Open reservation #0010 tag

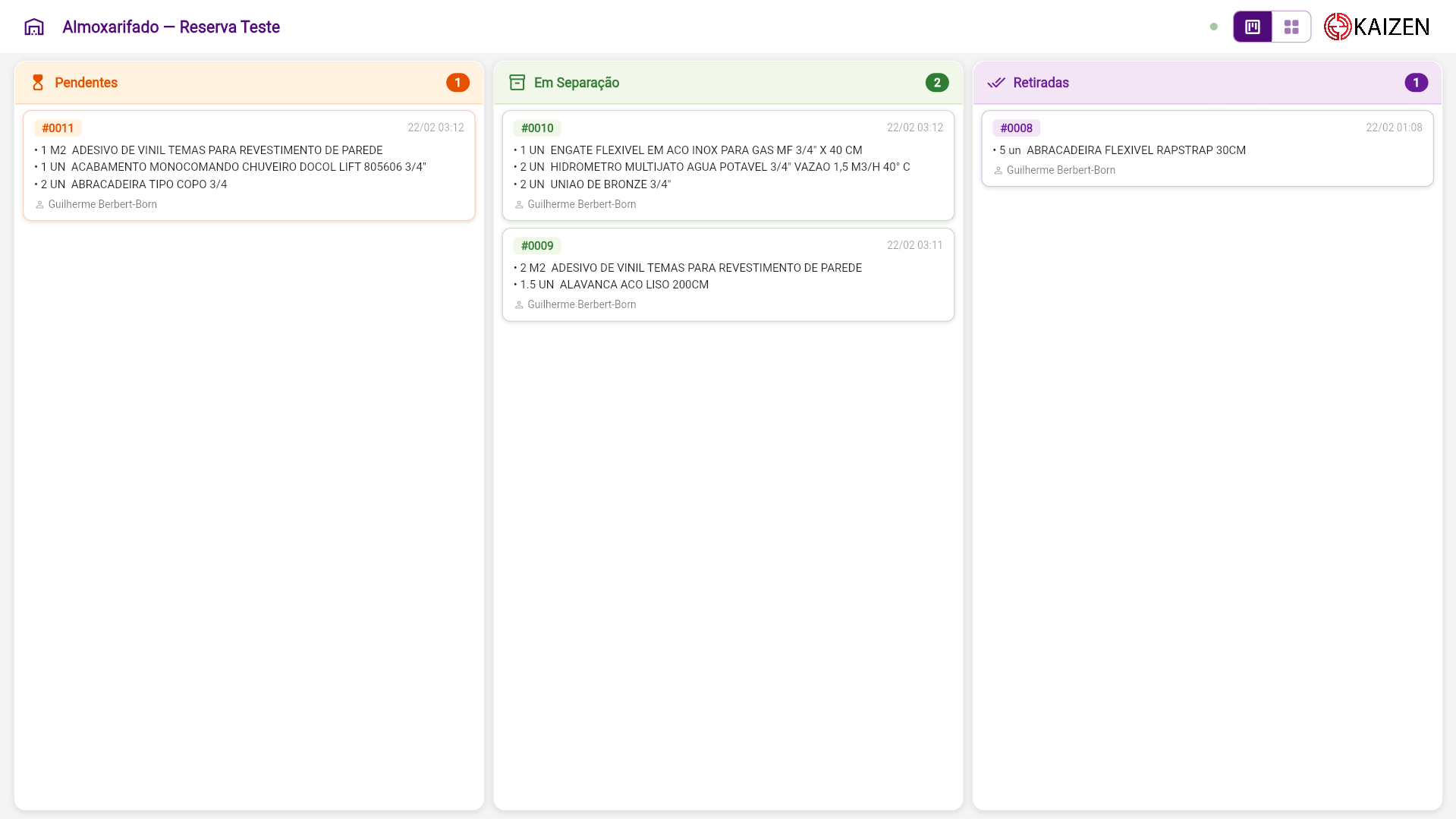[537, 128]
